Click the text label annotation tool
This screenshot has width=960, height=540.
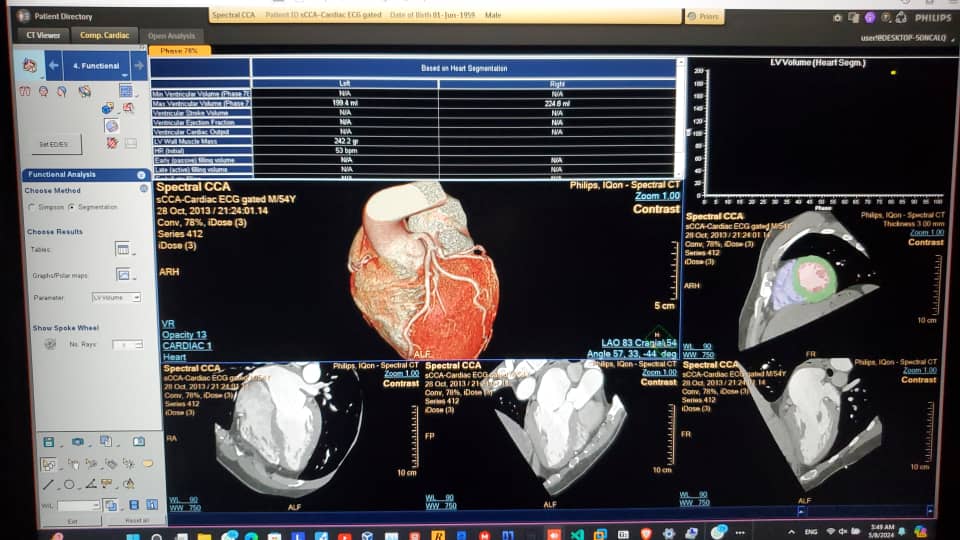pos(107,484)
